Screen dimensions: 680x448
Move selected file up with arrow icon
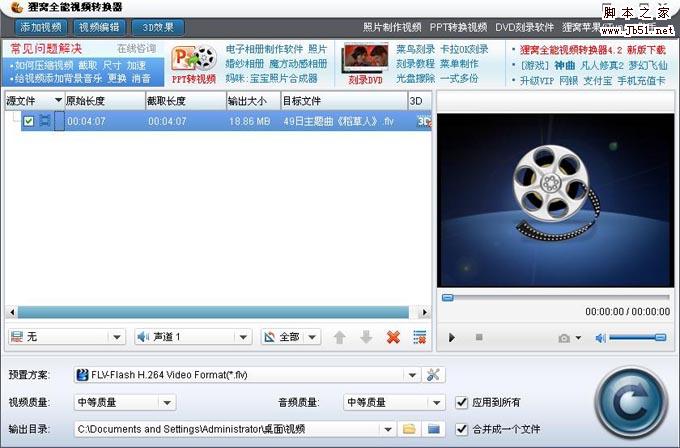pos(340,337)
